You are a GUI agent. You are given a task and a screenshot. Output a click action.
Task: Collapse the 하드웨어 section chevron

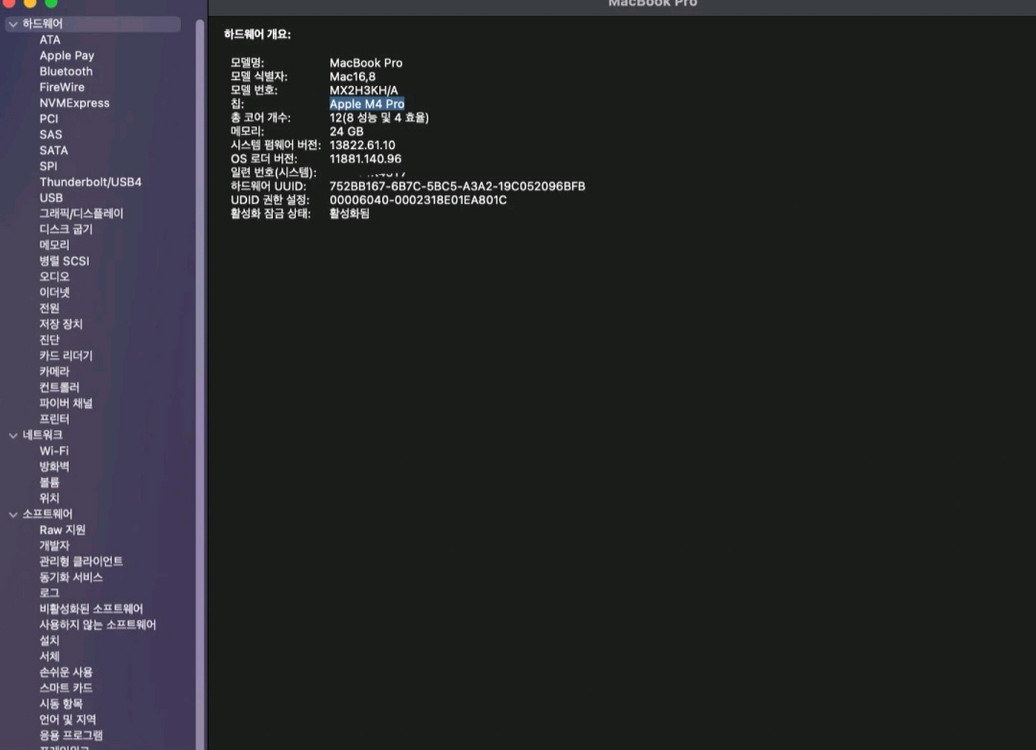coord(12,24)
